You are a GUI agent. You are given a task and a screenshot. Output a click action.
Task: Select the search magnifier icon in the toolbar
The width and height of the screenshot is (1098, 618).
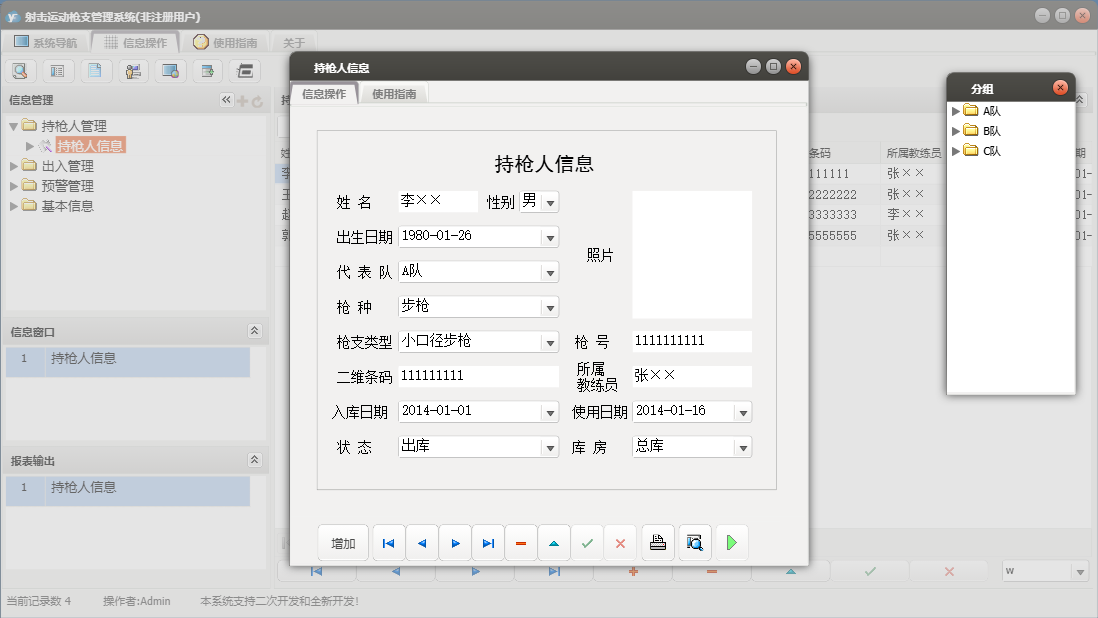click(x=20, y=71)
